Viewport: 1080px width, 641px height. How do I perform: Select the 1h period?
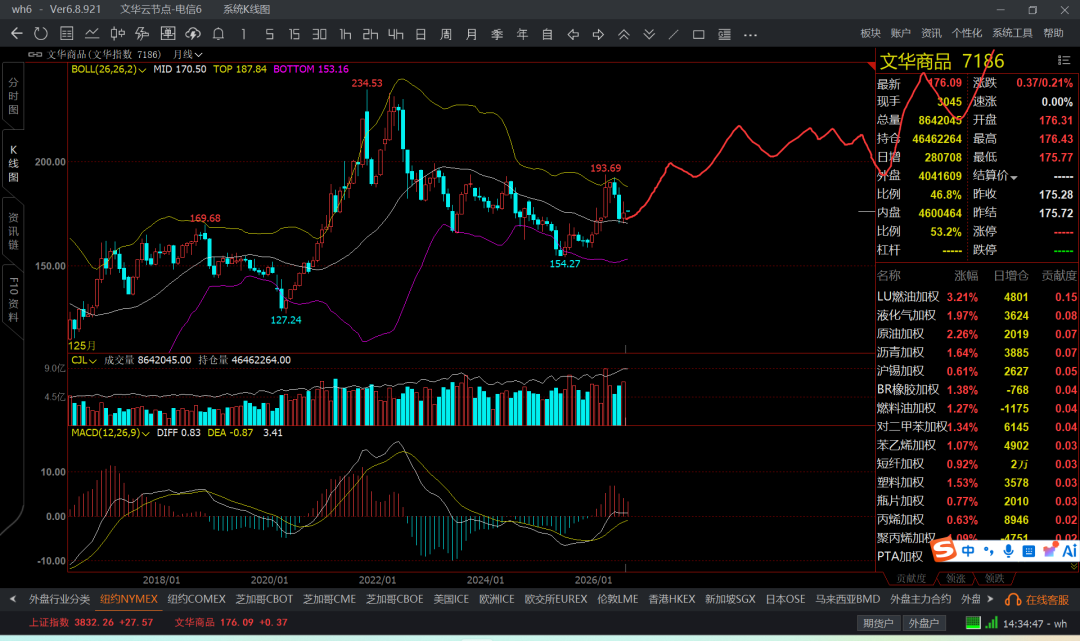pos(345,34)
